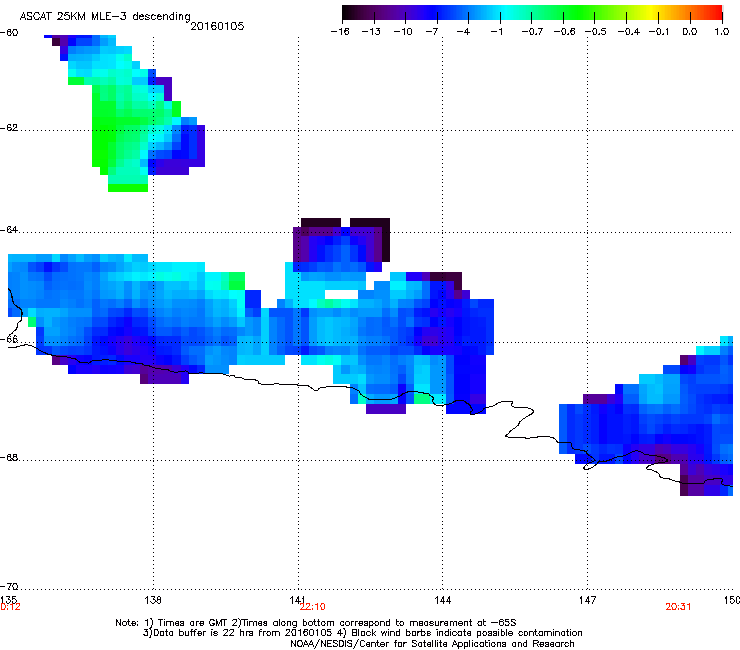Click the colorbar label -0.6
Image resolution: width=740 pixels, height=650 pixels.
[x=564, y=32]
